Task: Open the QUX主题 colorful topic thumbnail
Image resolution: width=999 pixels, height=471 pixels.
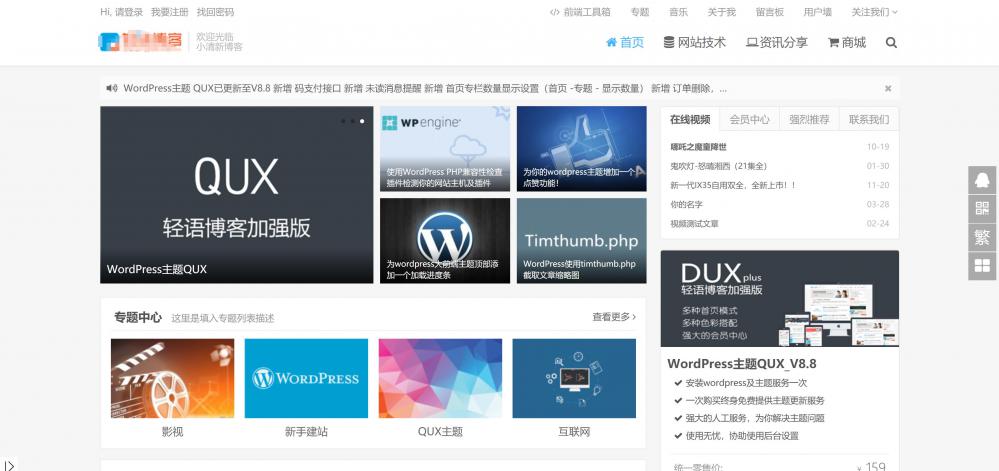Action: click(x=440, y=378)
